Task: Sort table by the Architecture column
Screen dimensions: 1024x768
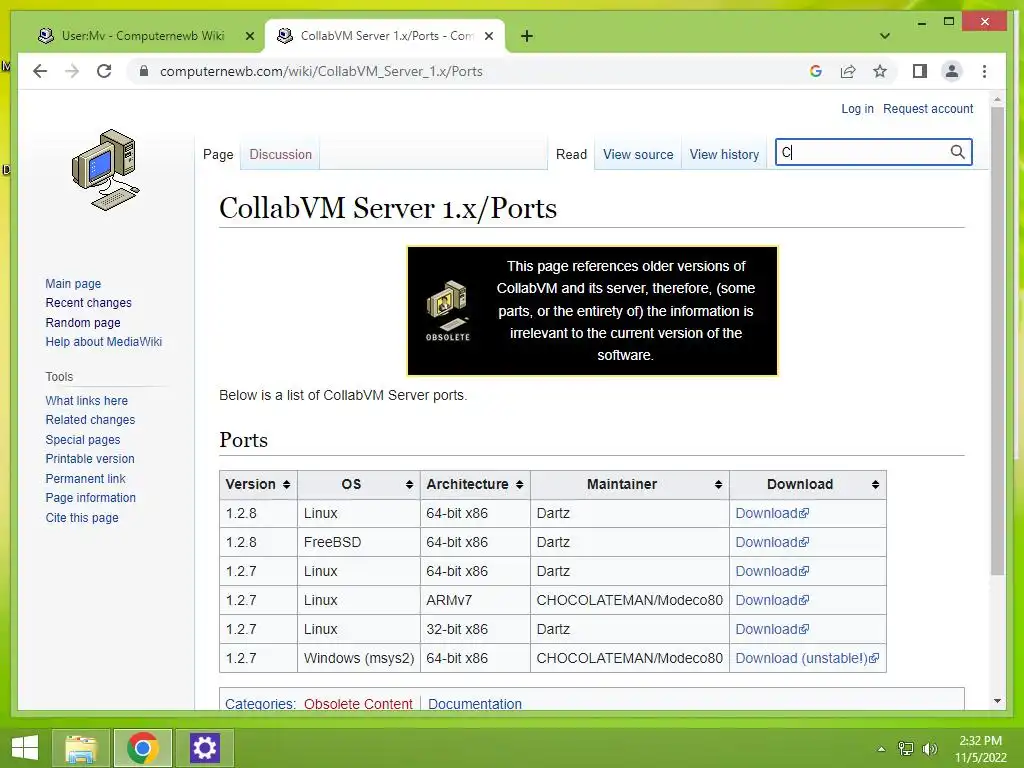Action: [475, 485]
